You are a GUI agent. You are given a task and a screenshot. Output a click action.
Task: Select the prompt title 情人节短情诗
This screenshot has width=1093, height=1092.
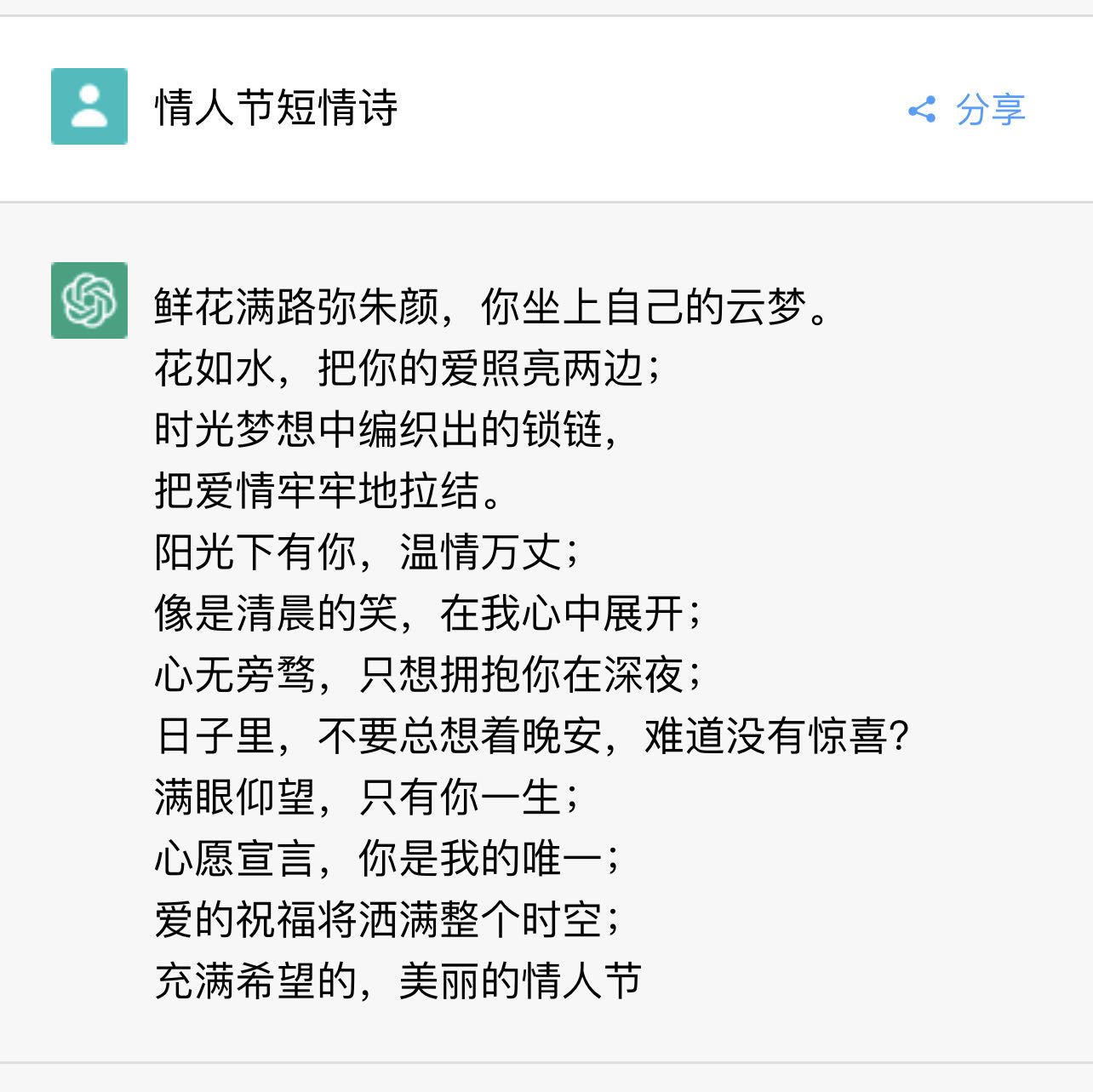tap(276, 108)
